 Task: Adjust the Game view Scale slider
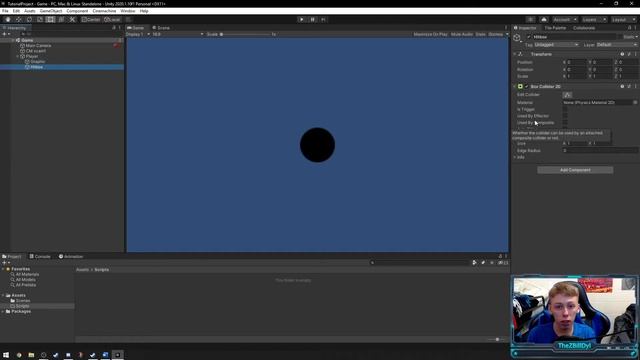245,34
